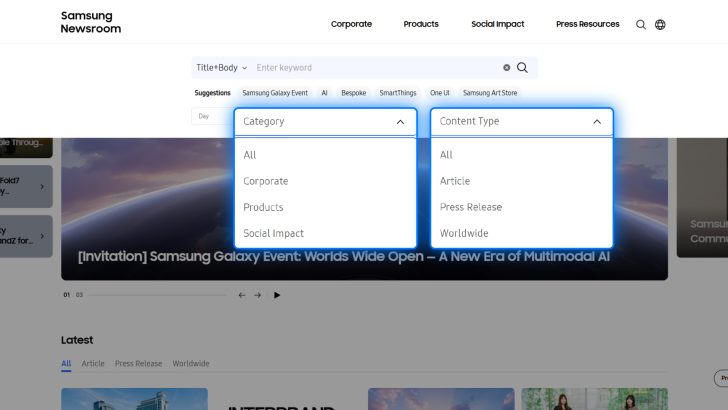Collapse the Category dropdown
Viewport: 728px width, 410px height.
(x=400, y=121)
